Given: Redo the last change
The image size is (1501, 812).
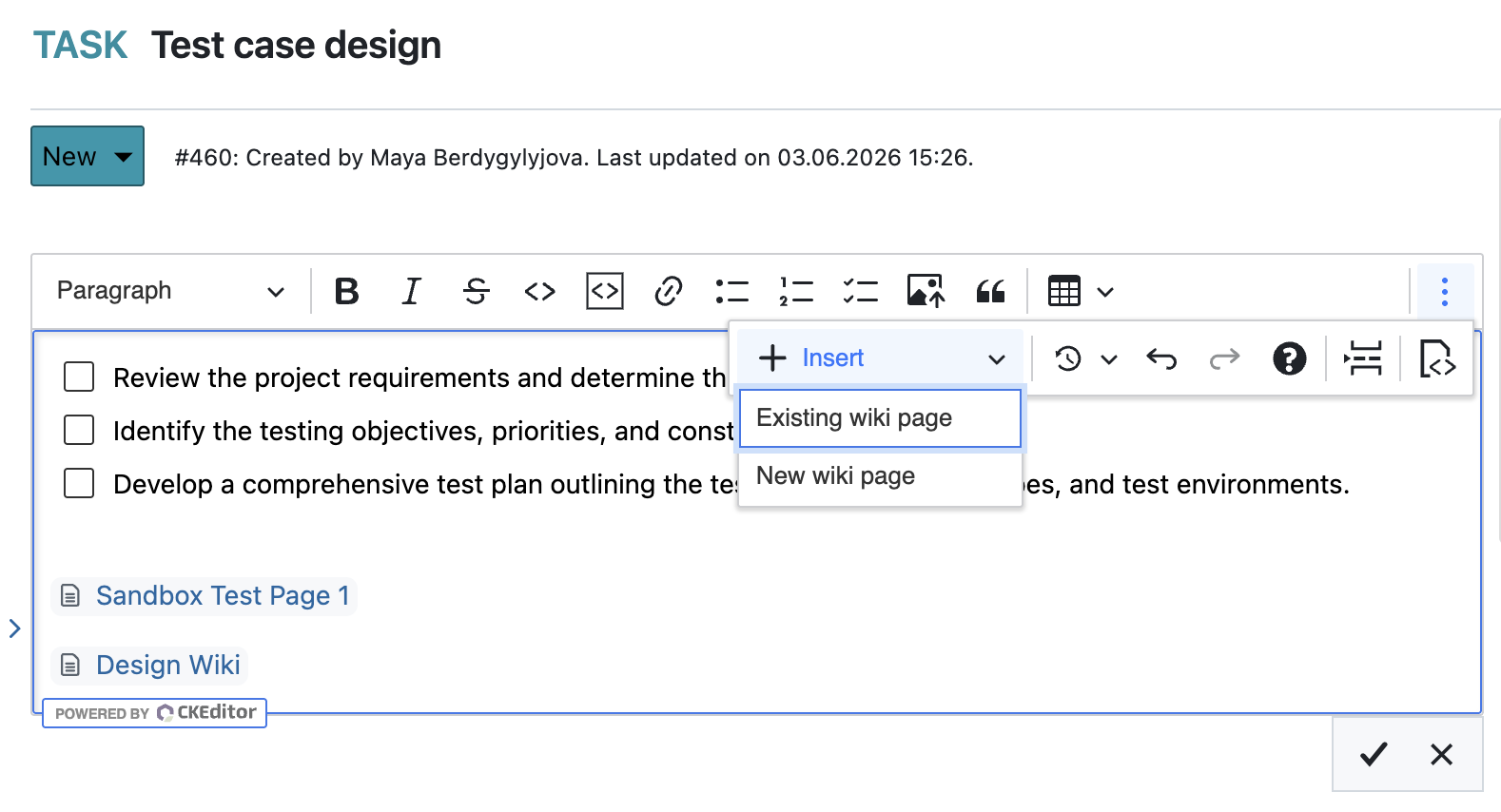Looking at the screenshot, I should pyautogui.click(x=1225, y=358).
